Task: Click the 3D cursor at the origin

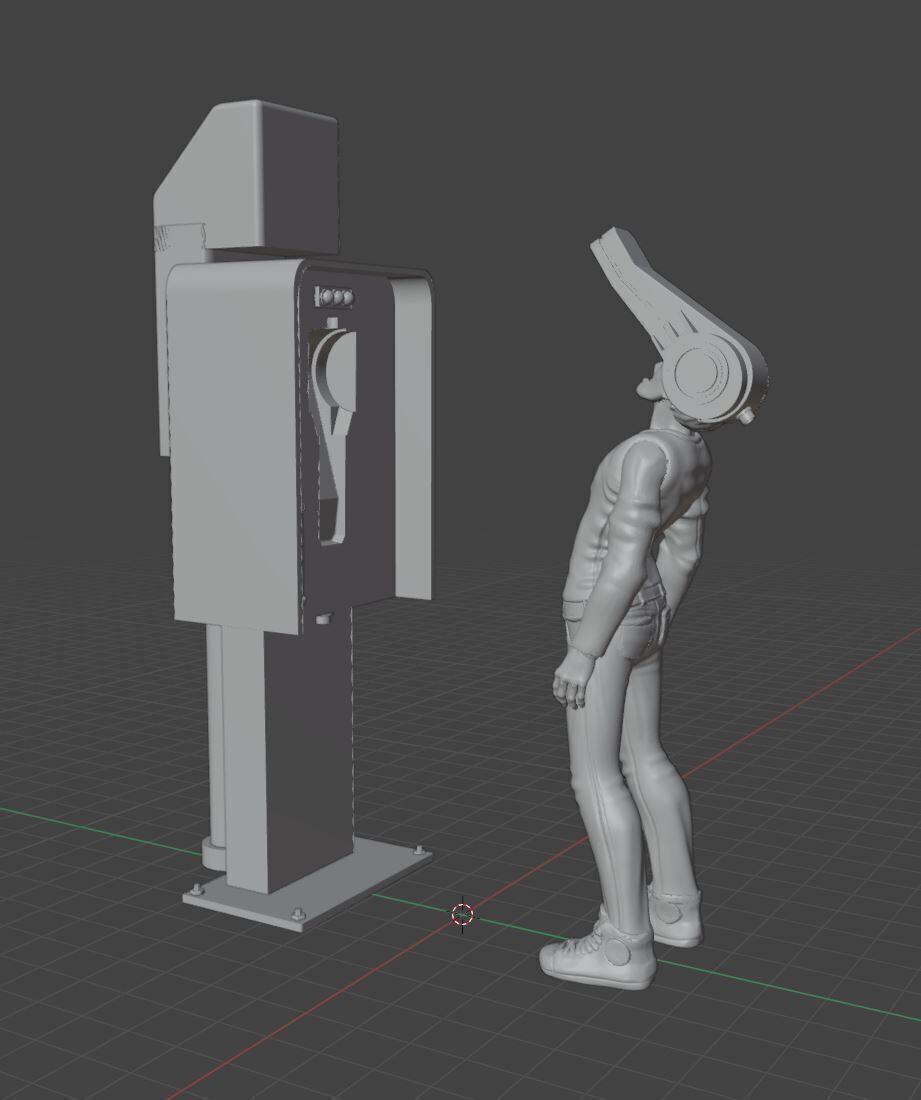Action: point(462,914)
